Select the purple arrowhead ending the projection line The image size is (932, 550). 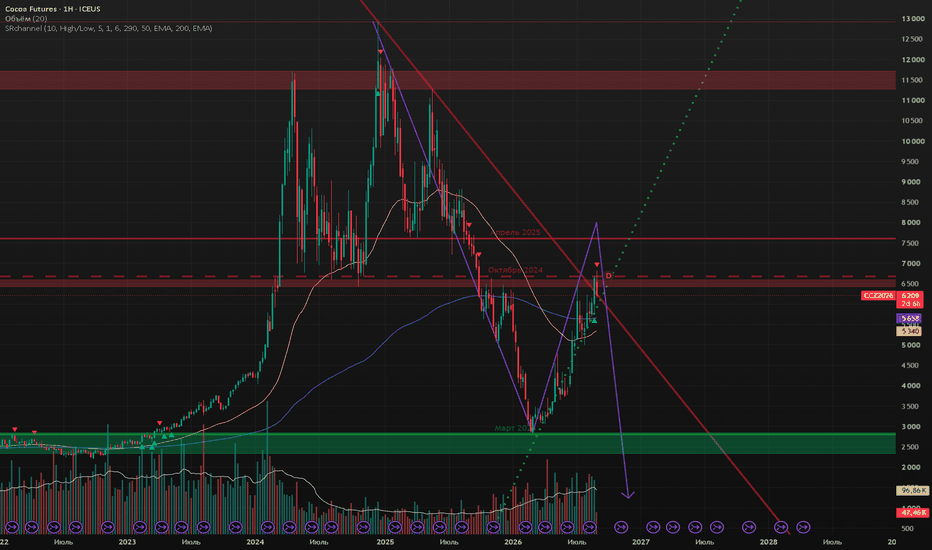coord(628,494)
